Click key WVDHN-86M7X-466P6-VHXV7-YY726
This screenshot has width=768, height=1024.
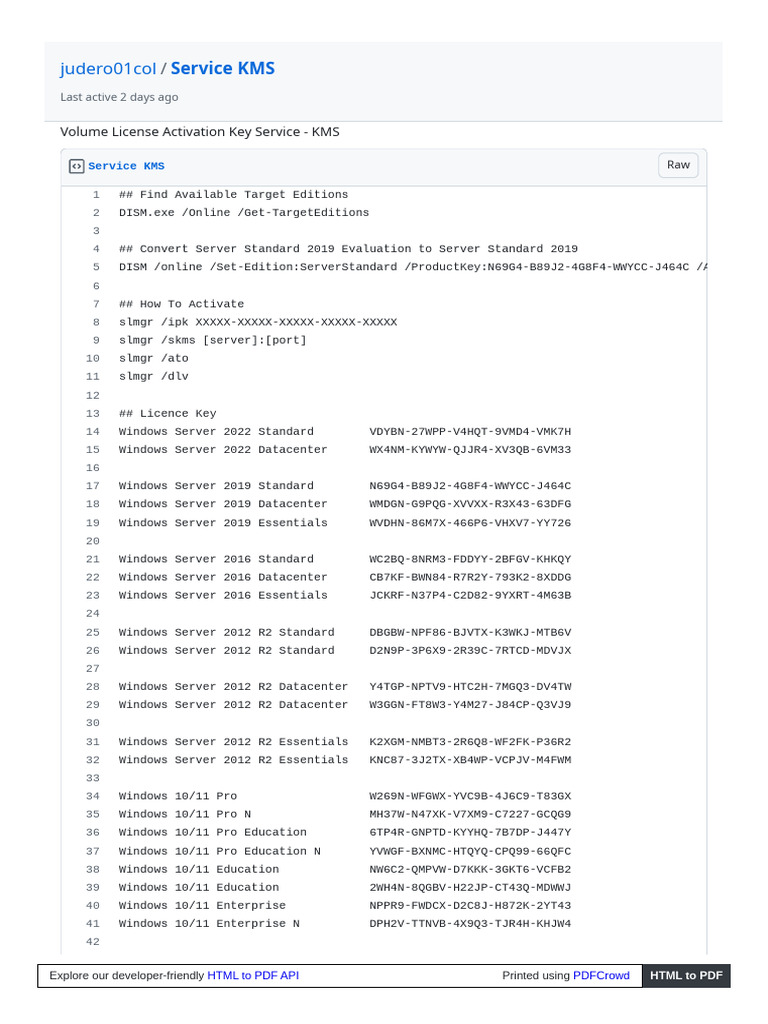pos(470,523)
